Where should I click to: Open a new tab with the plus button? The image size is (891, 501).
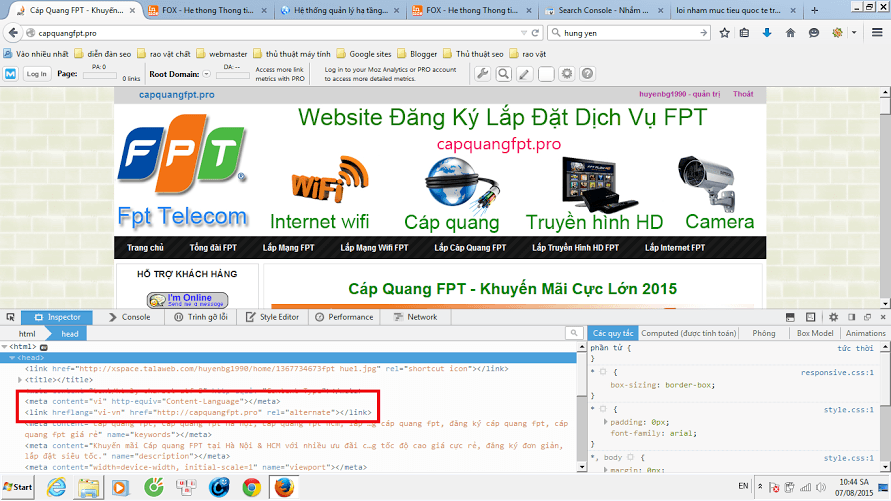tap(814, 10)
